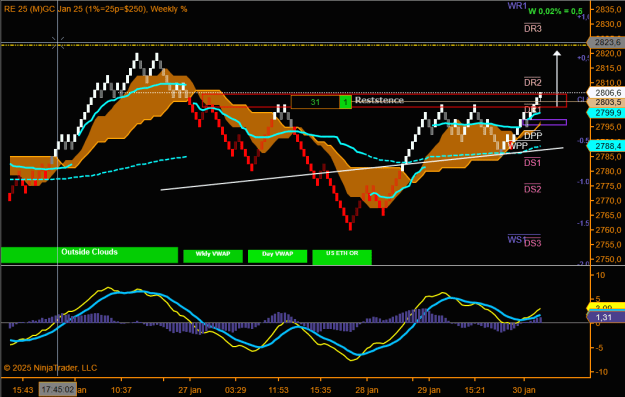This screenshot has height=397, width=625.
Task: Click the 2835,0 price axis label
Action: pos(608,10)
